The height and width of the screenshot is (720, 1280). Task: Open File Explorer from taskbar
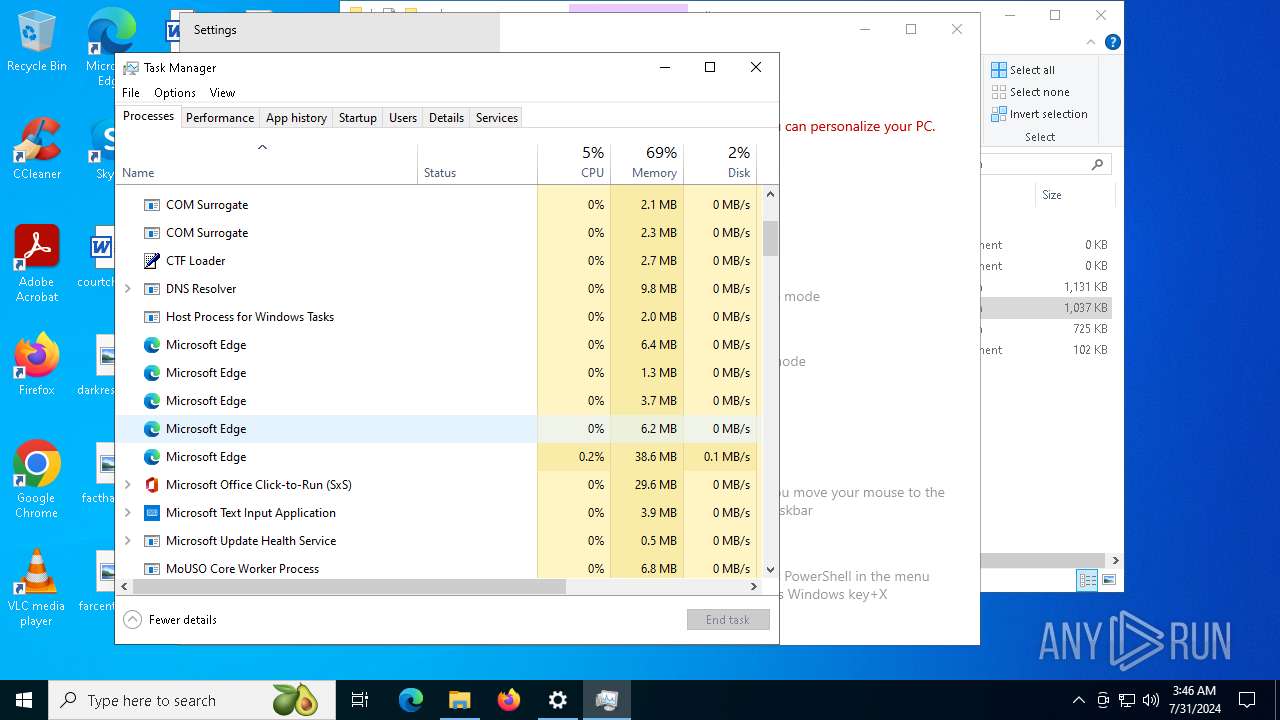click(x=459, y=700)
